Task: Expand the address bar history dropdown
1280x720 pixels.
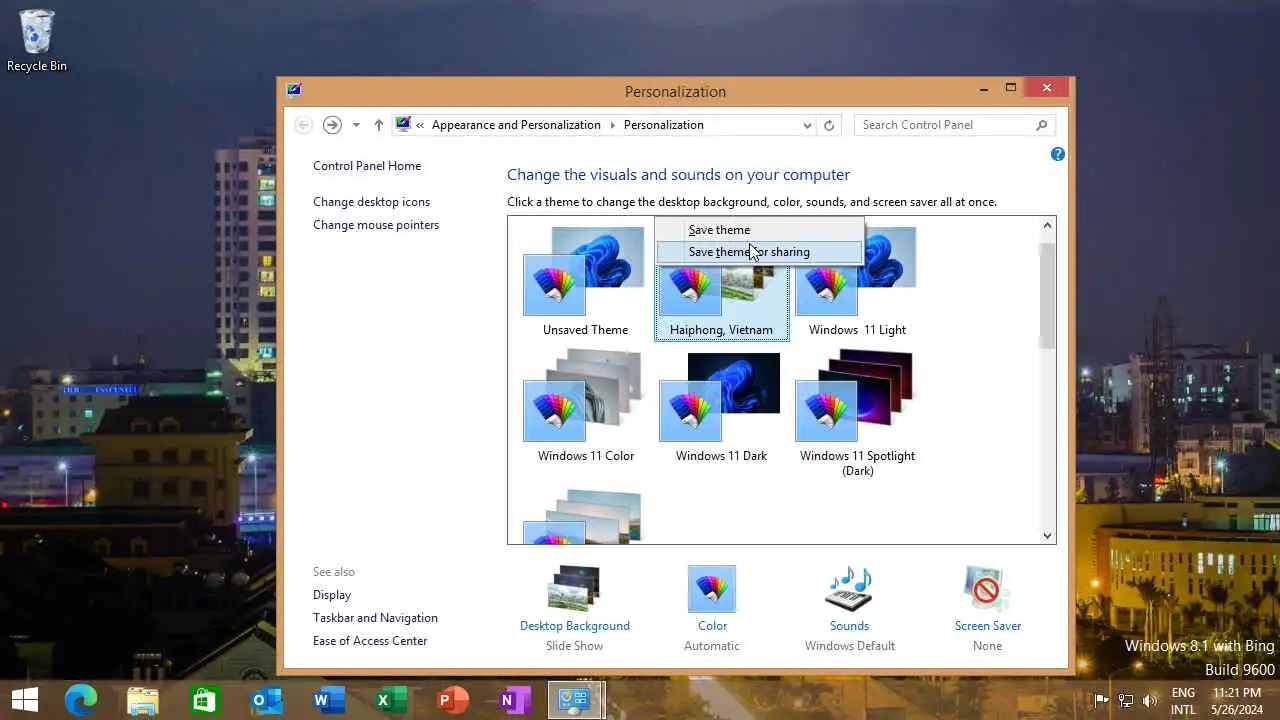Action: pos(807,125)
